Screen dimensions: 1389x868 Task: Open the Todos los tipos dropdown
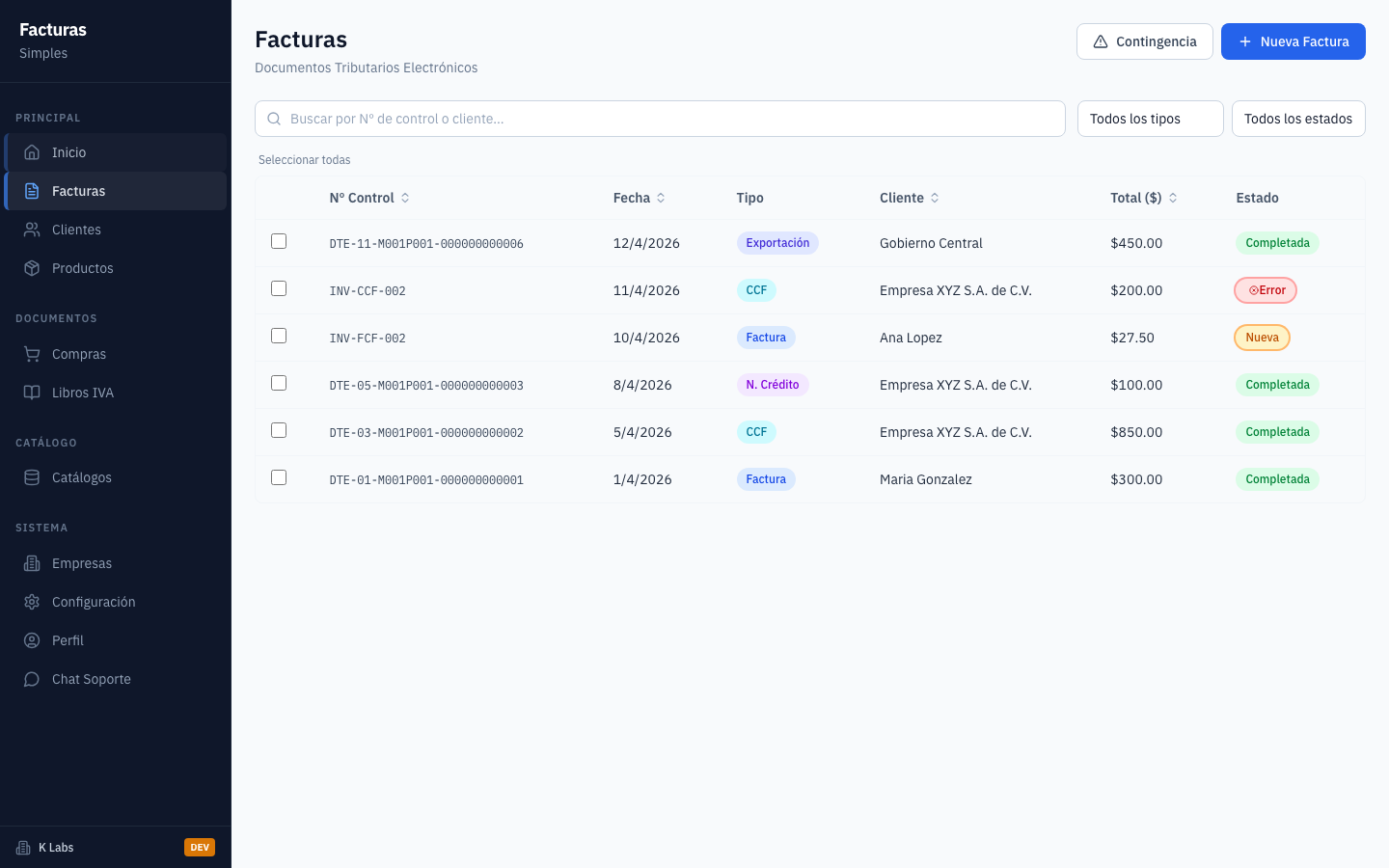click(x=1150, y=119)
